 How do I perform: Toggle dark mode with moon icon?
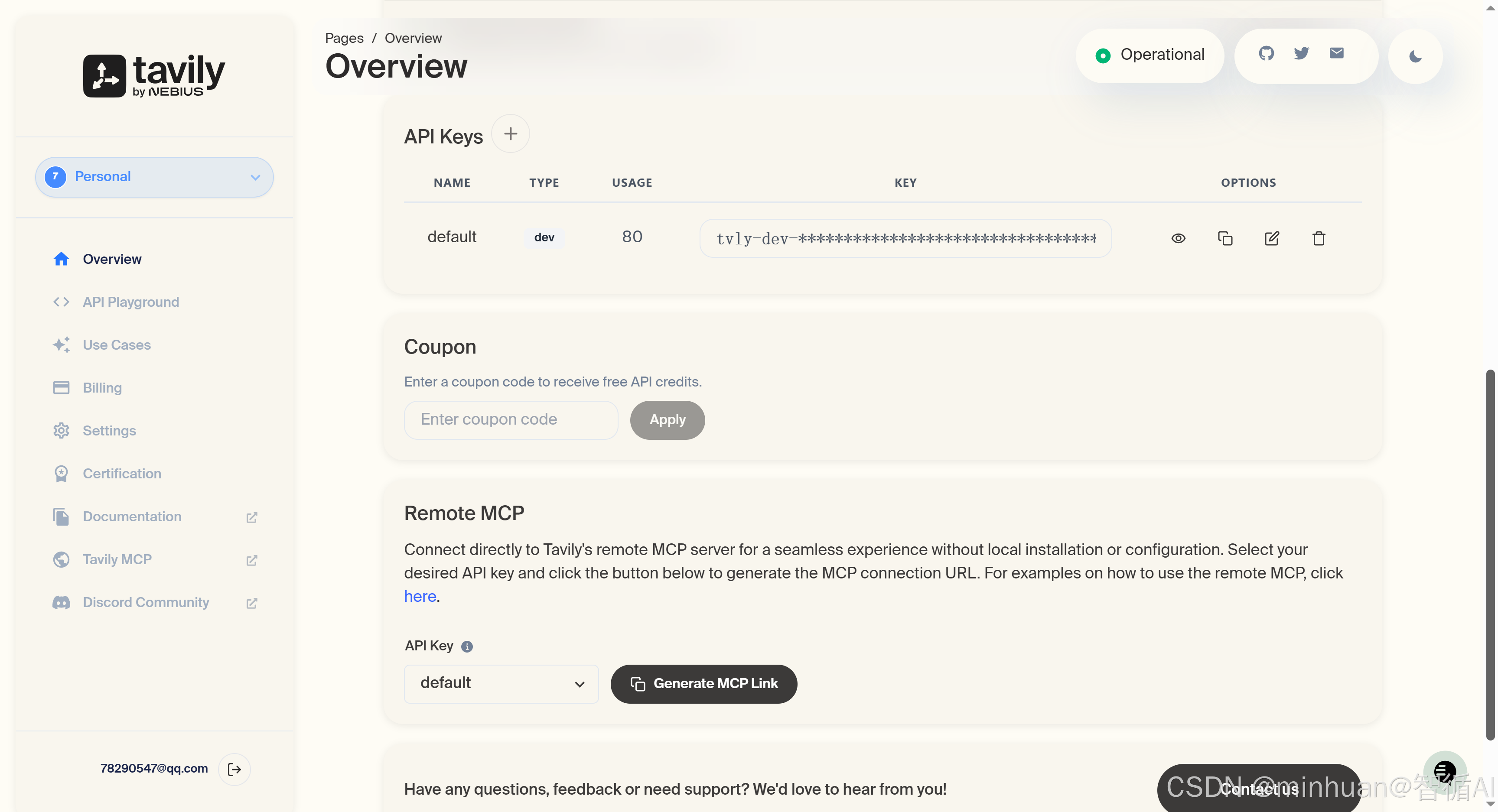click(x=1415, y=56)
